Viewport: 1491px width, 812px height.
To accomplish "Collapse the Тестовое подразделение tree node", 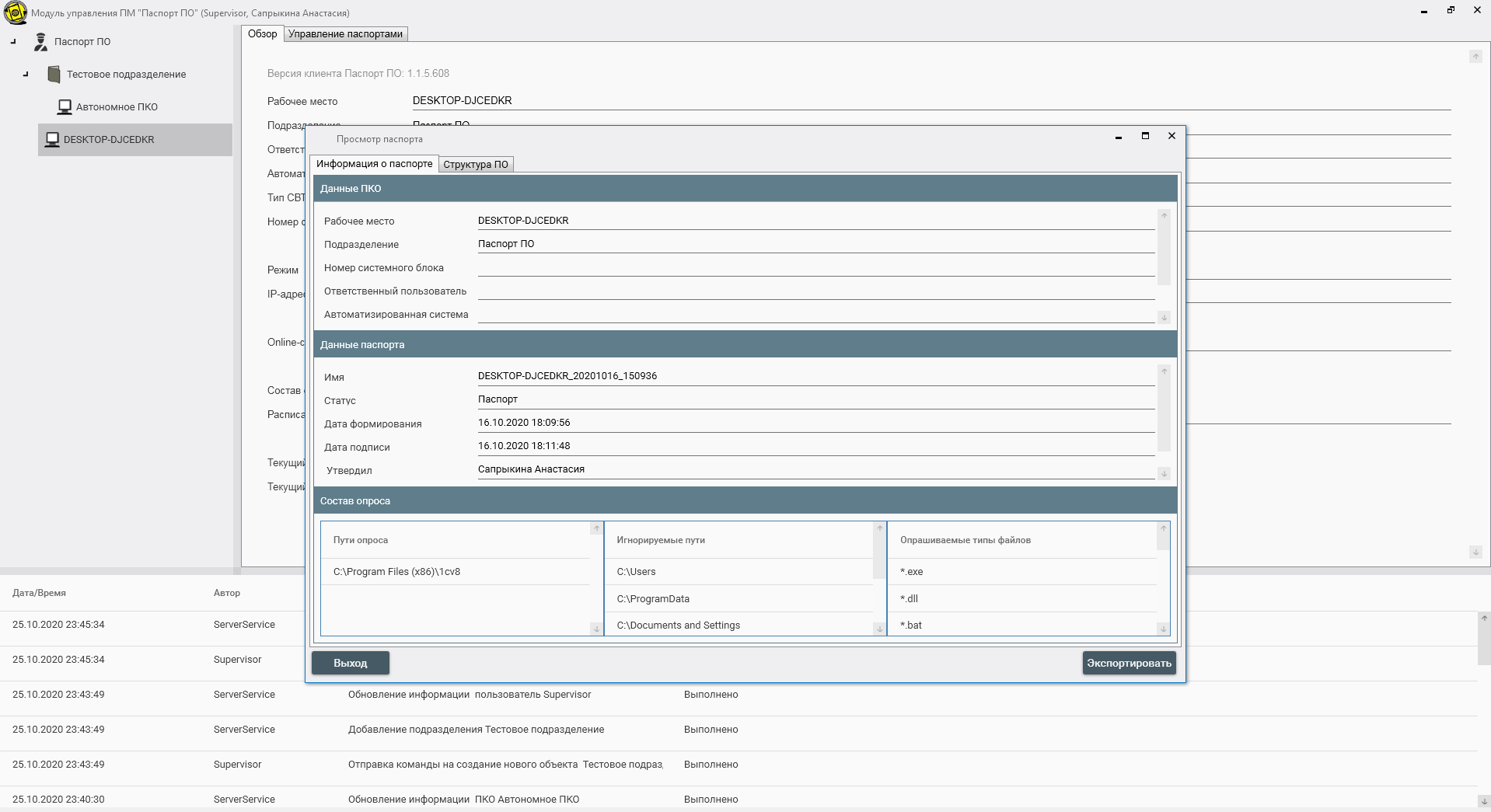I will 26,75.
